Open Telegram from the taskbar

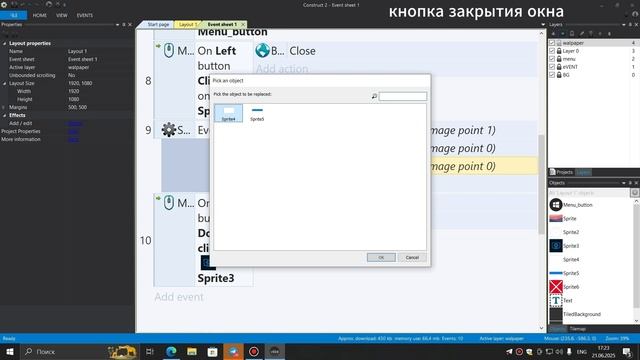[x=233, y=351]
